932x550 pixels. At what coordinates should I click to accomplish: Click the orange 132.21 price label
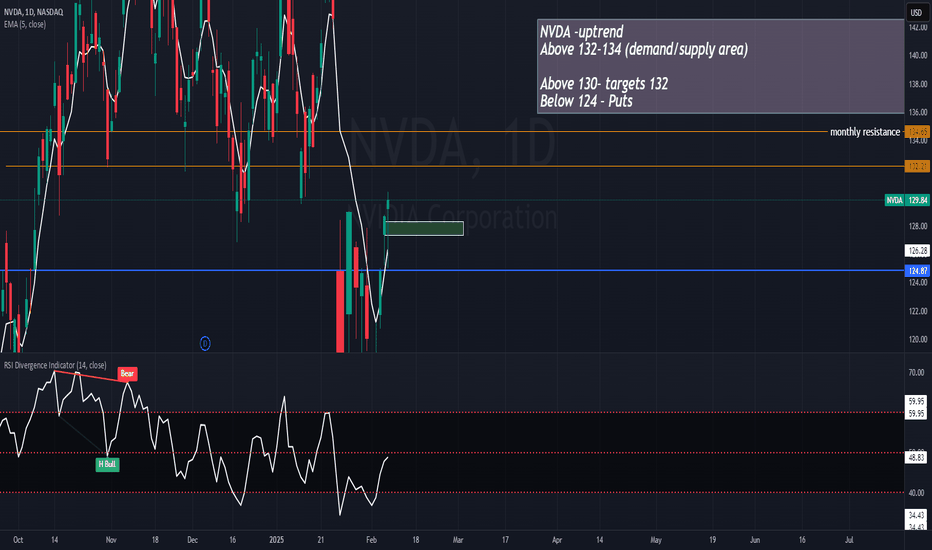tap(917, 166)
